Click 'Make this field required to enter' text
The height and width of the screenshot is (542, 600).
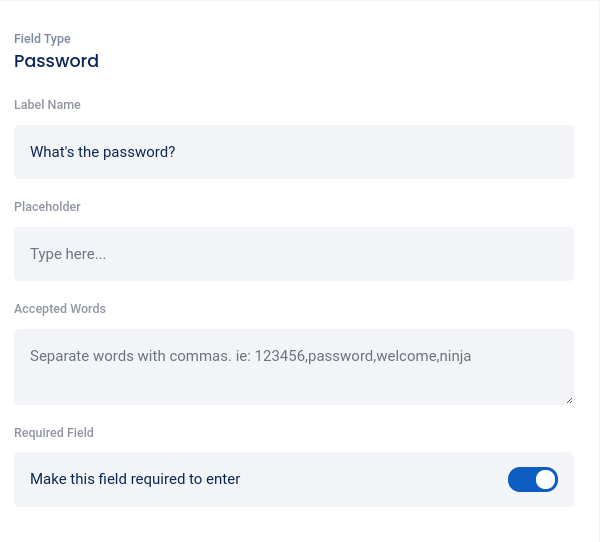135,479
